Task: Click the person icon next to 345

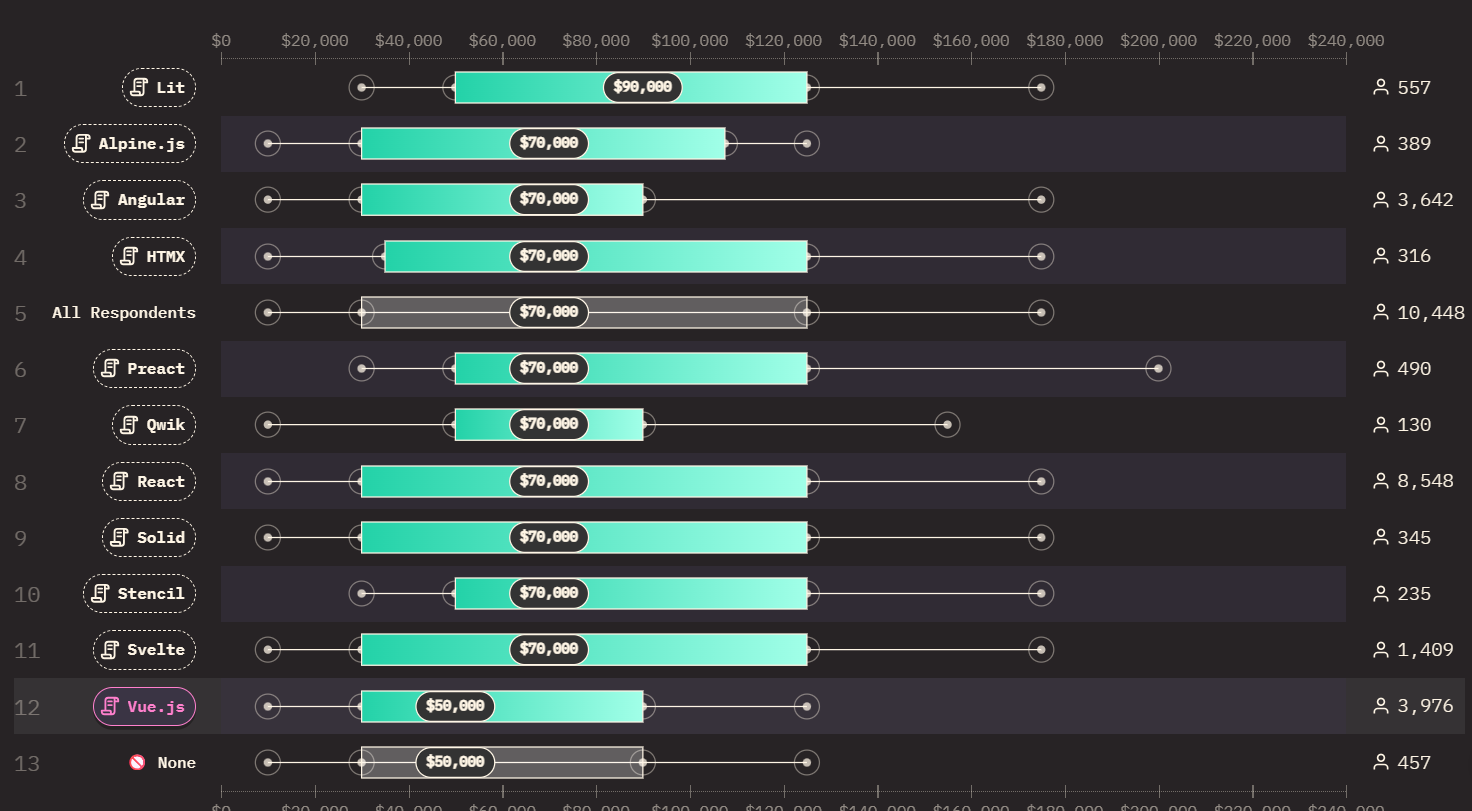Action: (x=1381, y=537)
